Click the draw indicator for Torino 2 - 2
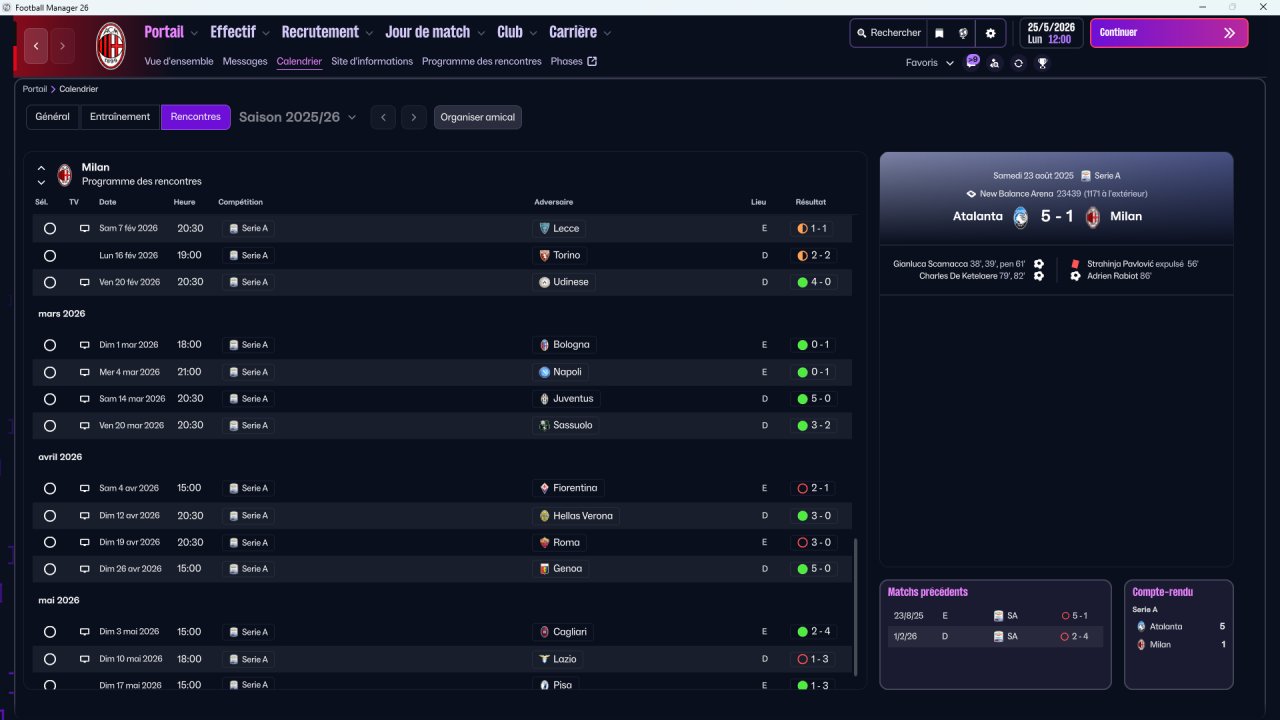Viewport: 1280px width, 720px height. [x=802, y=256]
